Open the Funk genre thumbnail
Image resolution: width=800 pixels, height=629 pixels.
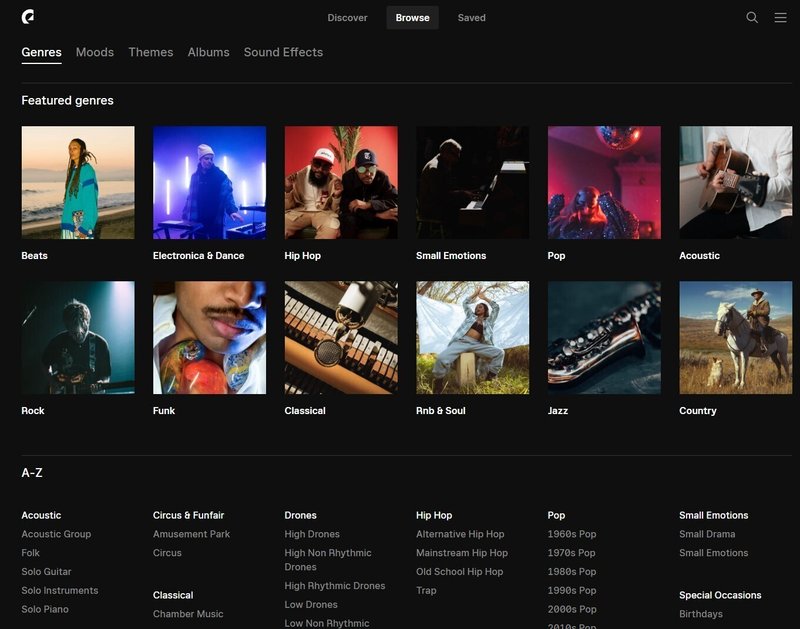tap(210, 338)
